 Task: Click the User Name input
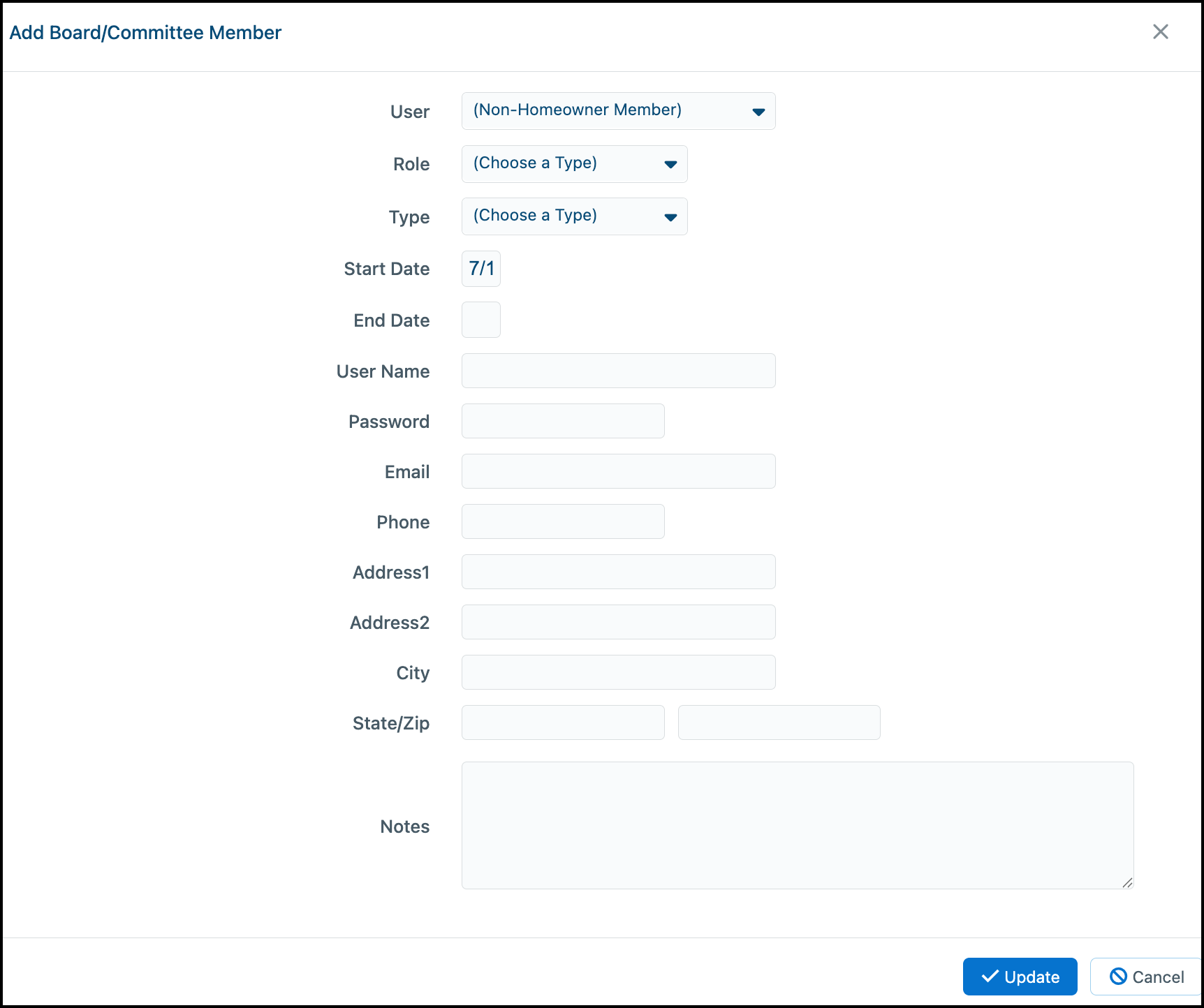pyautogui.click(x=618, y=371)
